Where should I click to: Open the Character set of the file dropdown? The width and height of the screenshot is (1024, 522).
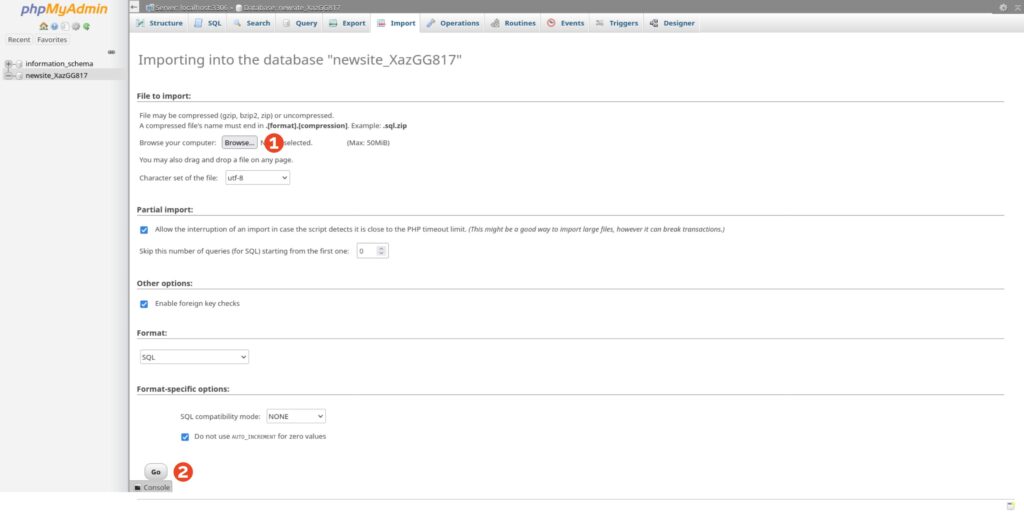point(257,178)
